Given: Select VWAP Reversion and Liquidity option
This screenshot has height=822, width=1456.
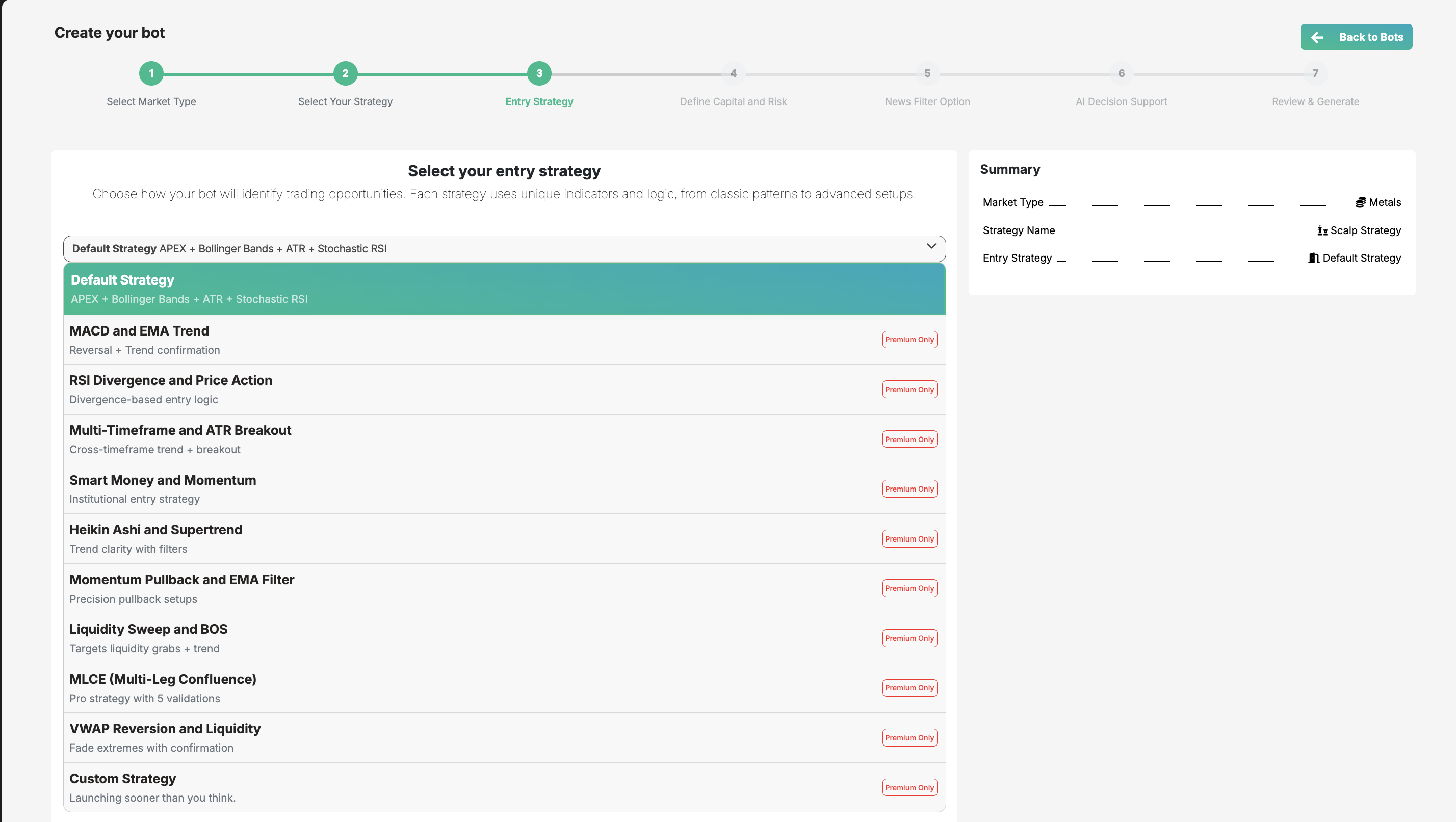Looking at the screenshot, I should [x=452, y=738].
